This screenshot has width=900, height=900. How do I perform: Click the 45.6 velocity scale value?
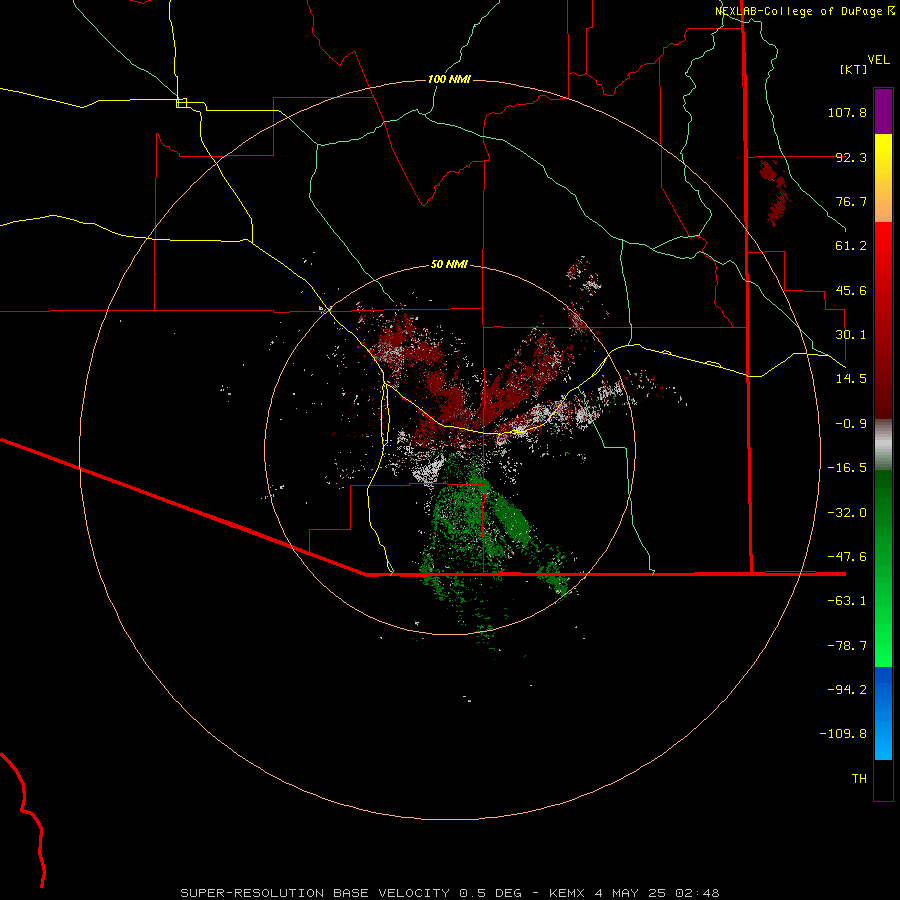point(851,290)
